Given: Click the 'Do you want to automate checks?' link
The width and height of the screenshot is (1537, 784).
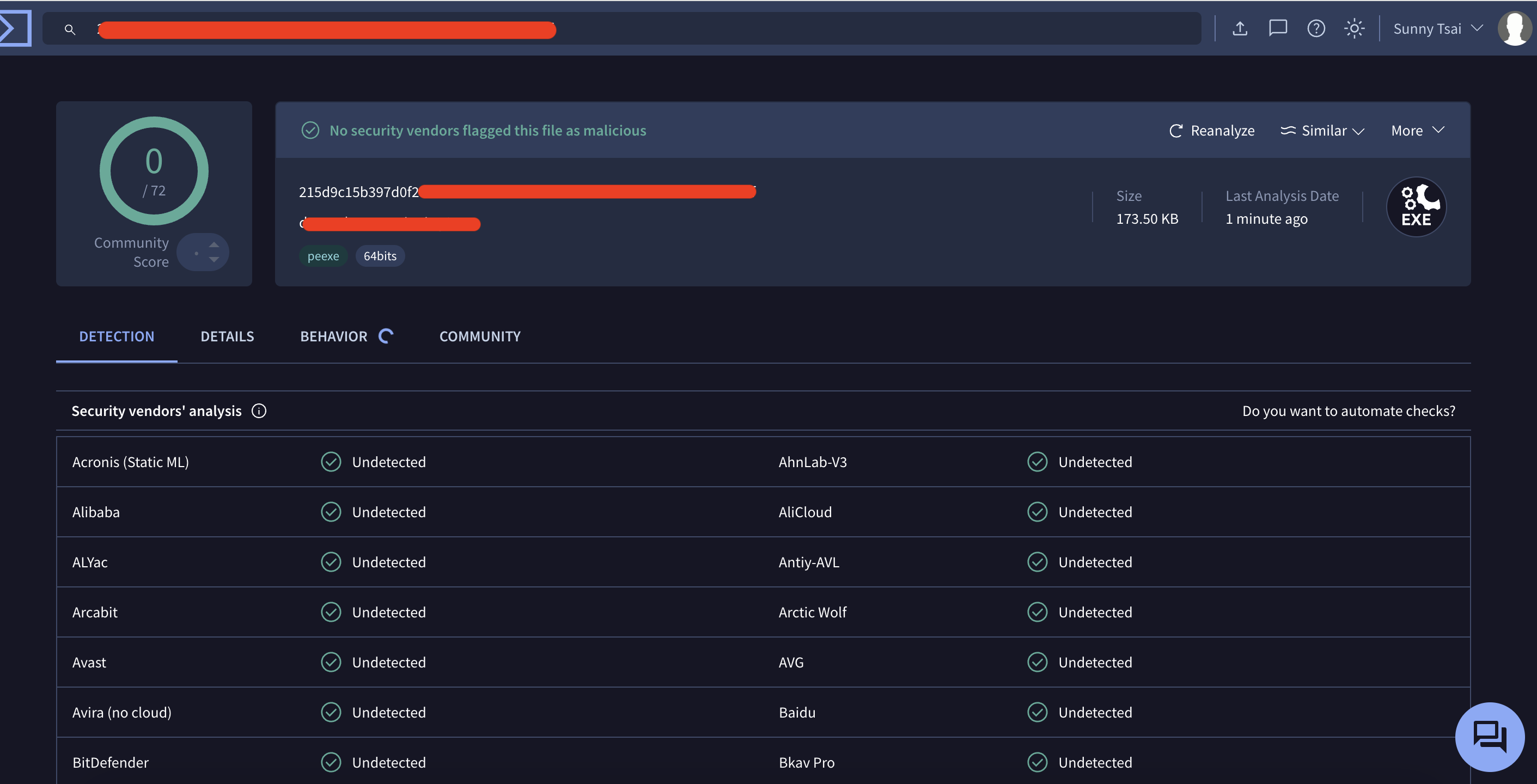Looking at the screenshot, I should coord(1349,411).
